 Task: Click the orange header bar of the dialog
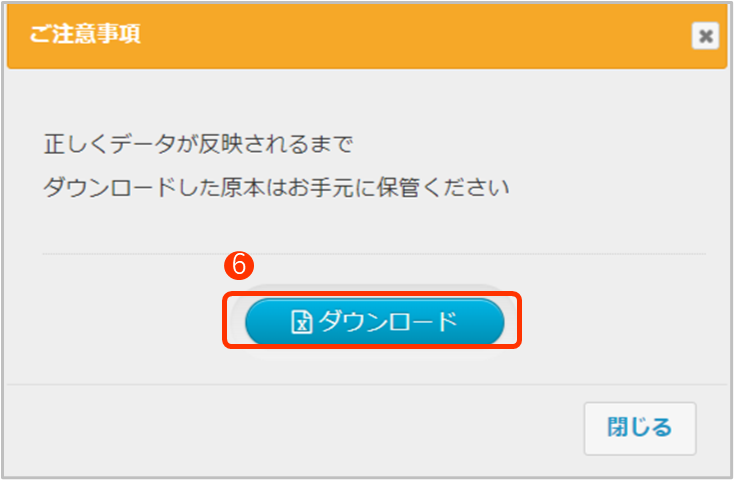click(x=400, y=35)
